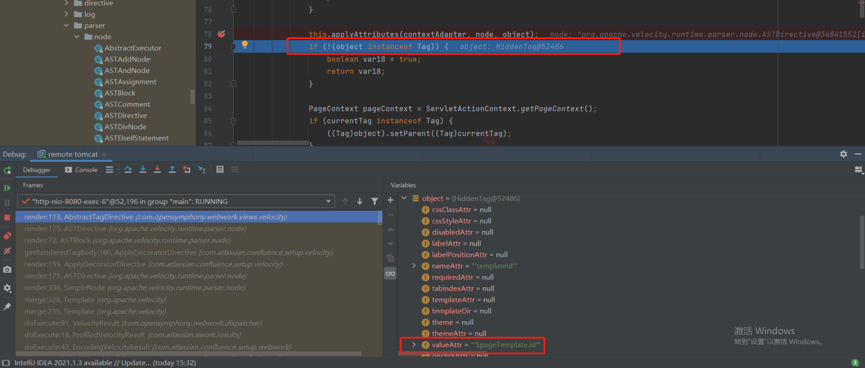The image size is (865, 368).
Task: Expand the valueAttr variable
Action: pos(414,345)
